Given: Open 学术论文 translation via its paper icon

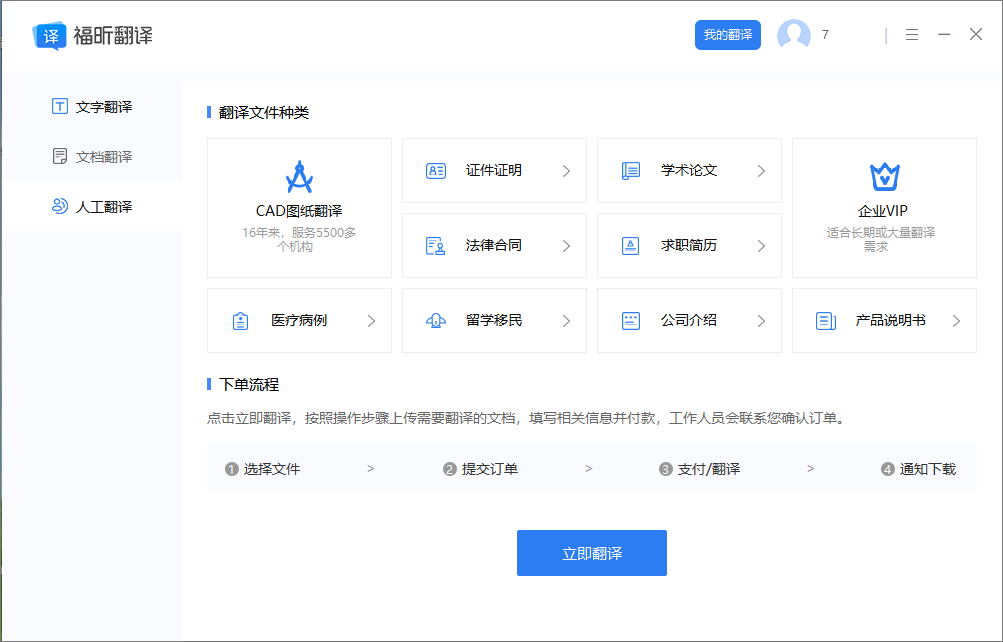Looking at the screenshot, I should [x=628, y=170].
